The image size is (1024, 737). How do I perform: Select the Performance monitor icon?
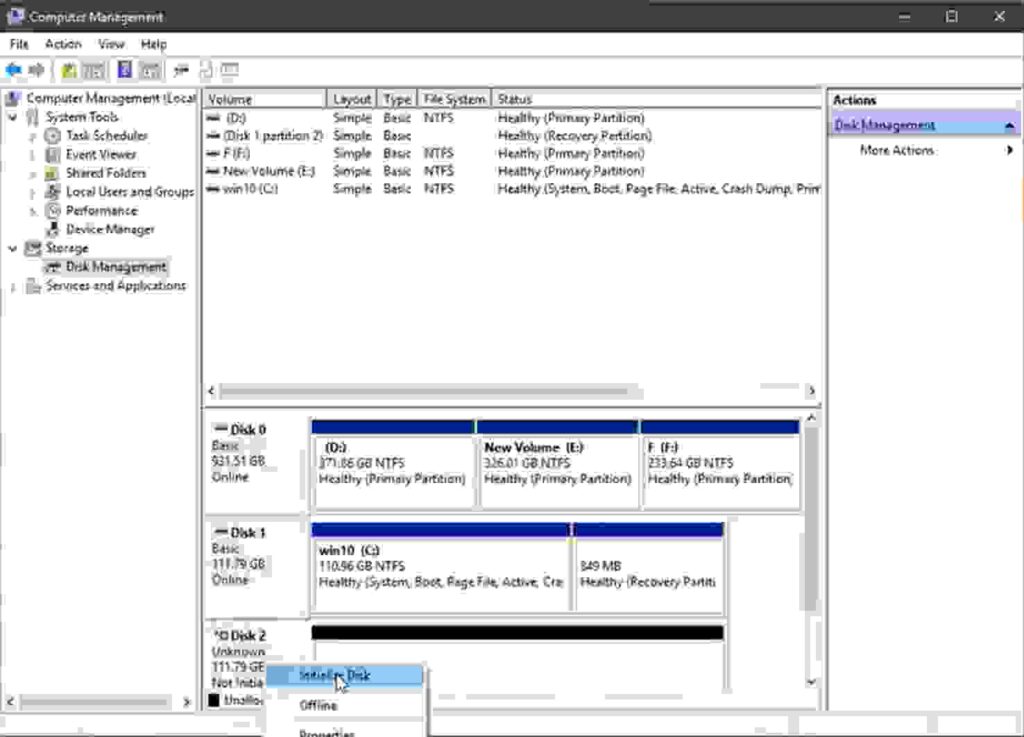point(54,209)
